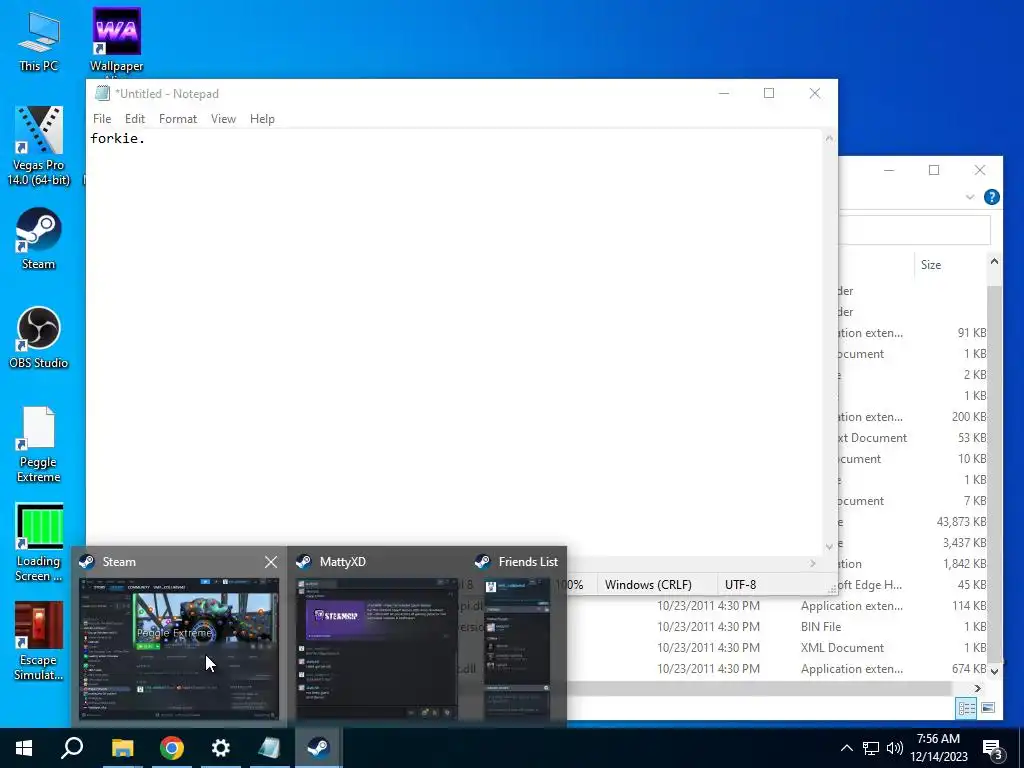Open Notepad Help menu
The width and height of the screenshot is (1024, 768).
pyautogui.click(x=262, y=119)
